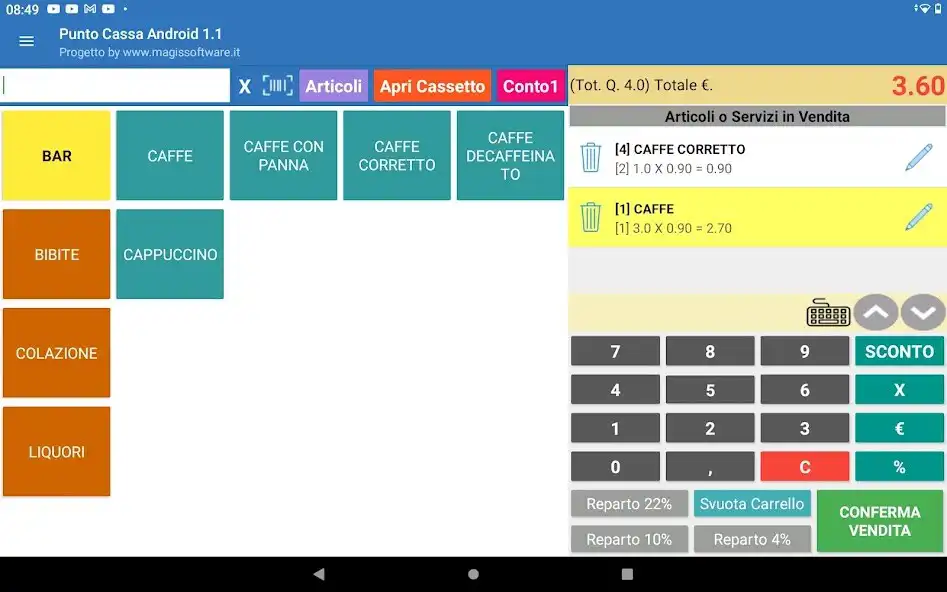Screen dimensions: 947x592
Task: Clear the search field with X icon
Action: tap(245, 86)
